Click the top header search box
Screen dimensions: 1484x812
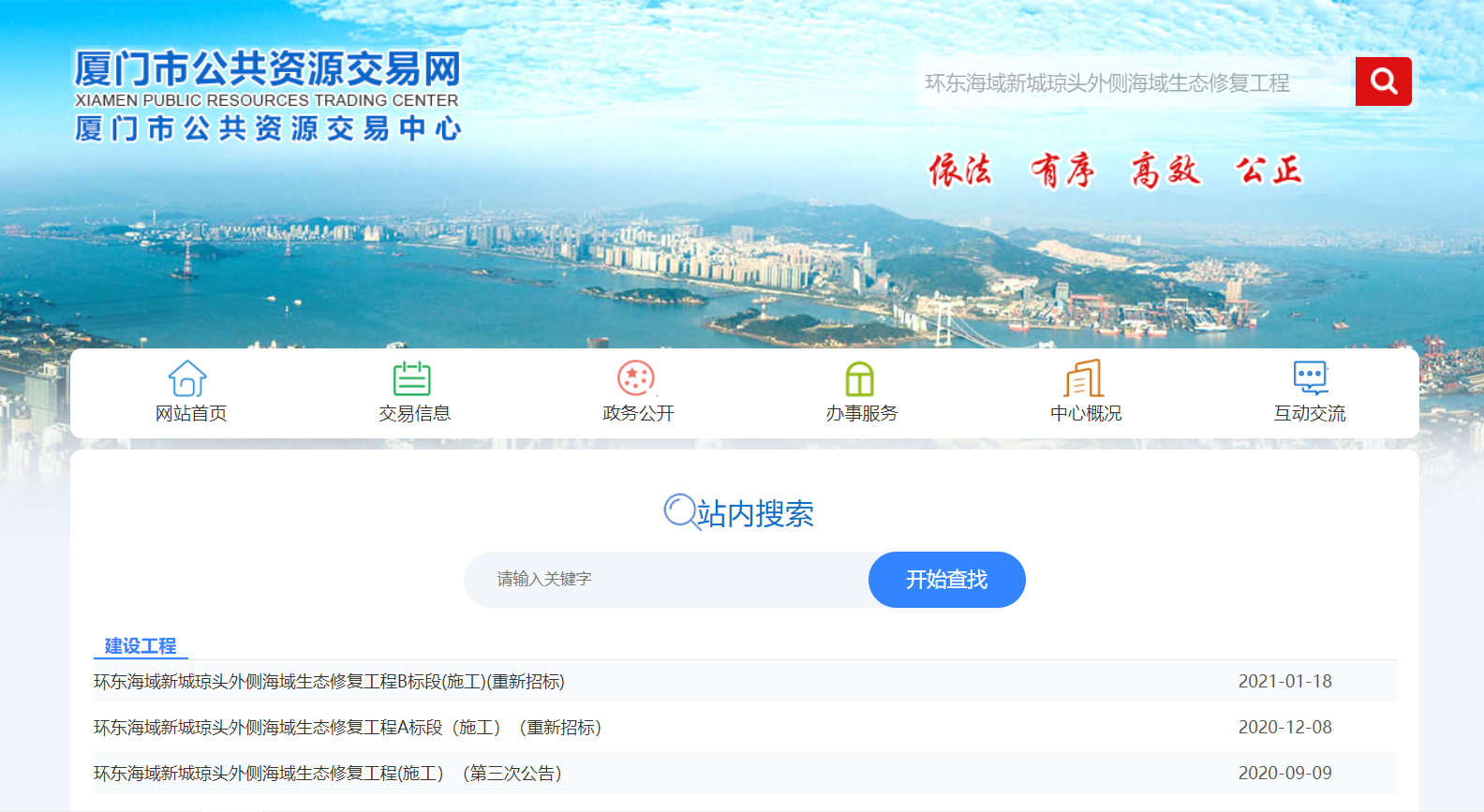[1134, 82]
